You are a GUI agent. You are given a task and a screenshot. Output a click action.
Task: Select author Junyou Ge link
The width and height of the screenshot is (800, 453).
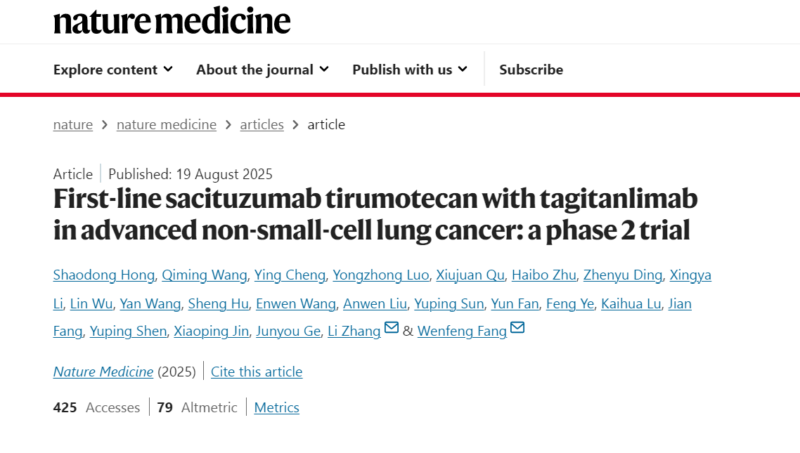288,331
